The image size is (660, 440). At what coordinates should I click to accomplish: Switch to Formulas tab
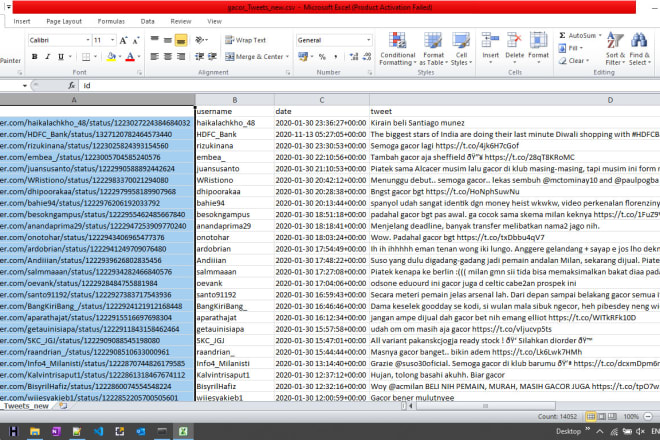111,21
